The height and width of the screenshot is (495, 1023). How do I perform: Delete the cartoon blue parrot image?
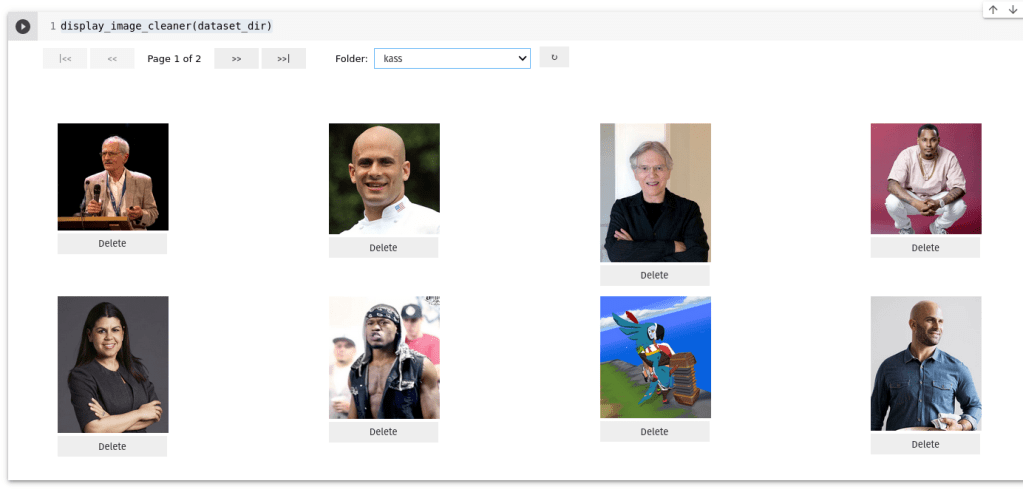click(x=654, y=432)
